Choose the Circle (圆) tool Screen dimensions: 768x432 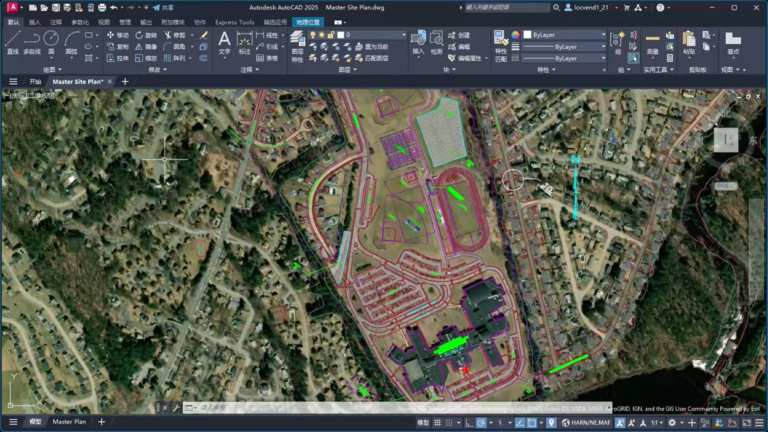point(51,42)
